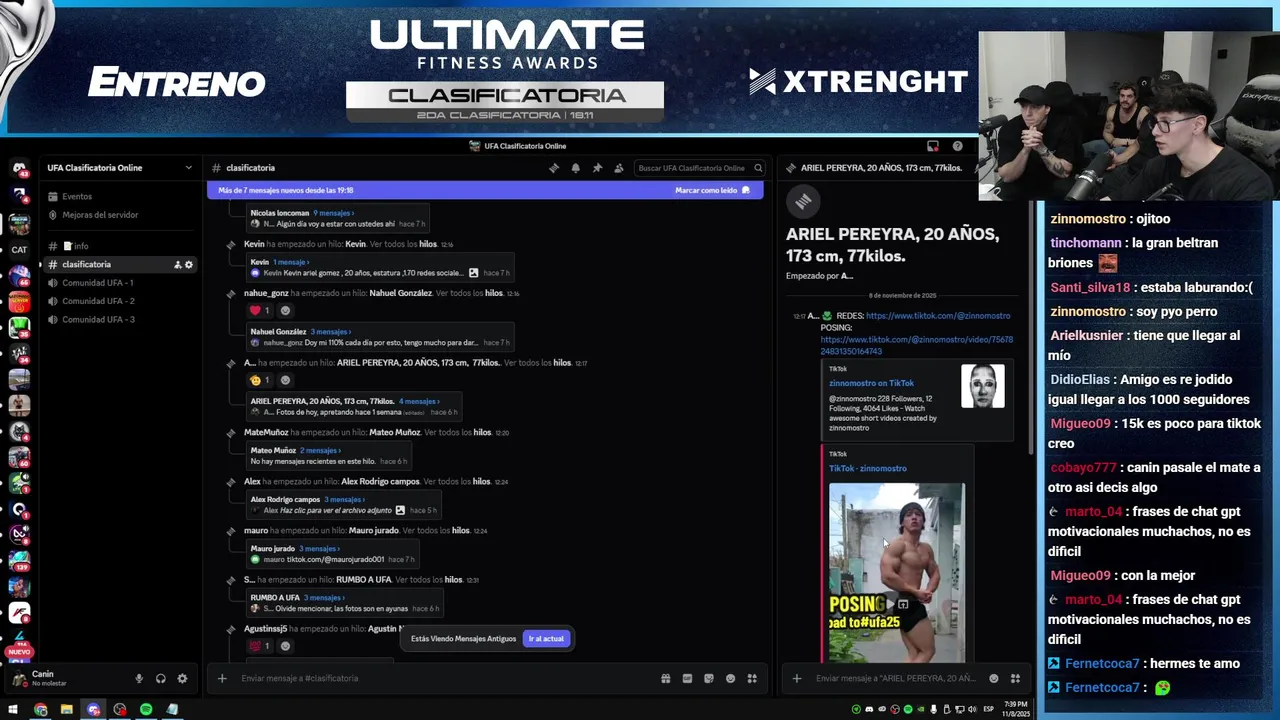Open user settings gear beside Canin
1280x720 pixels.
tap(182, 678)
